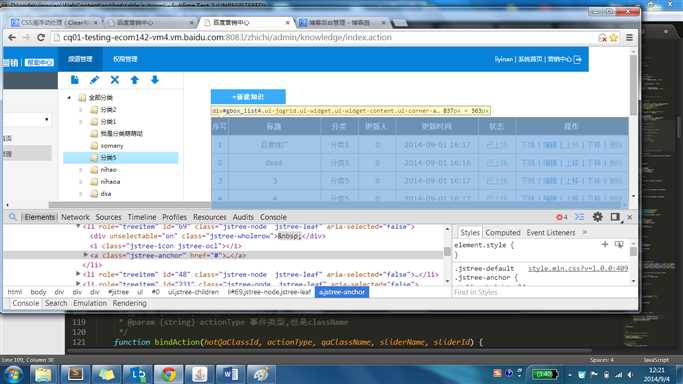Select the nihaoa folder in the tree
The width and height of the screenshot is (683, 384).
coord(105,182)
